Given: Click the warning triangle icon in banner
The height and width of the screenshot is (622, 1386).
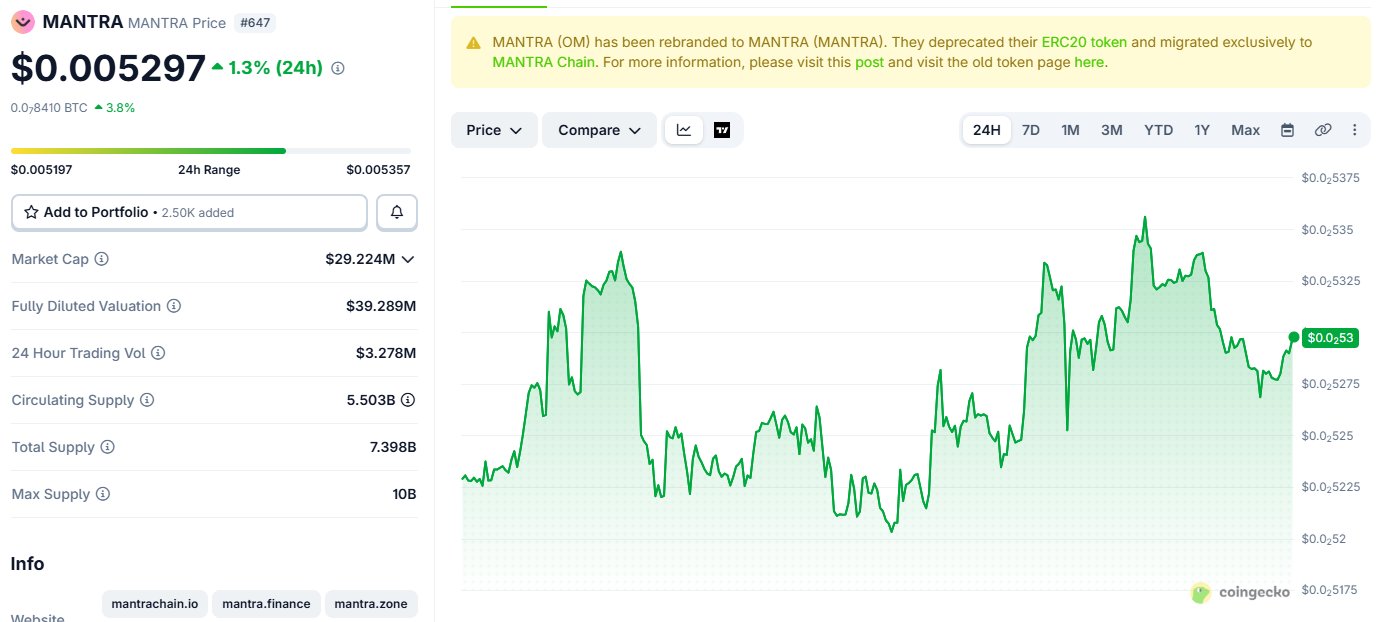Looking at the screenshot, I should pos(473,43).
